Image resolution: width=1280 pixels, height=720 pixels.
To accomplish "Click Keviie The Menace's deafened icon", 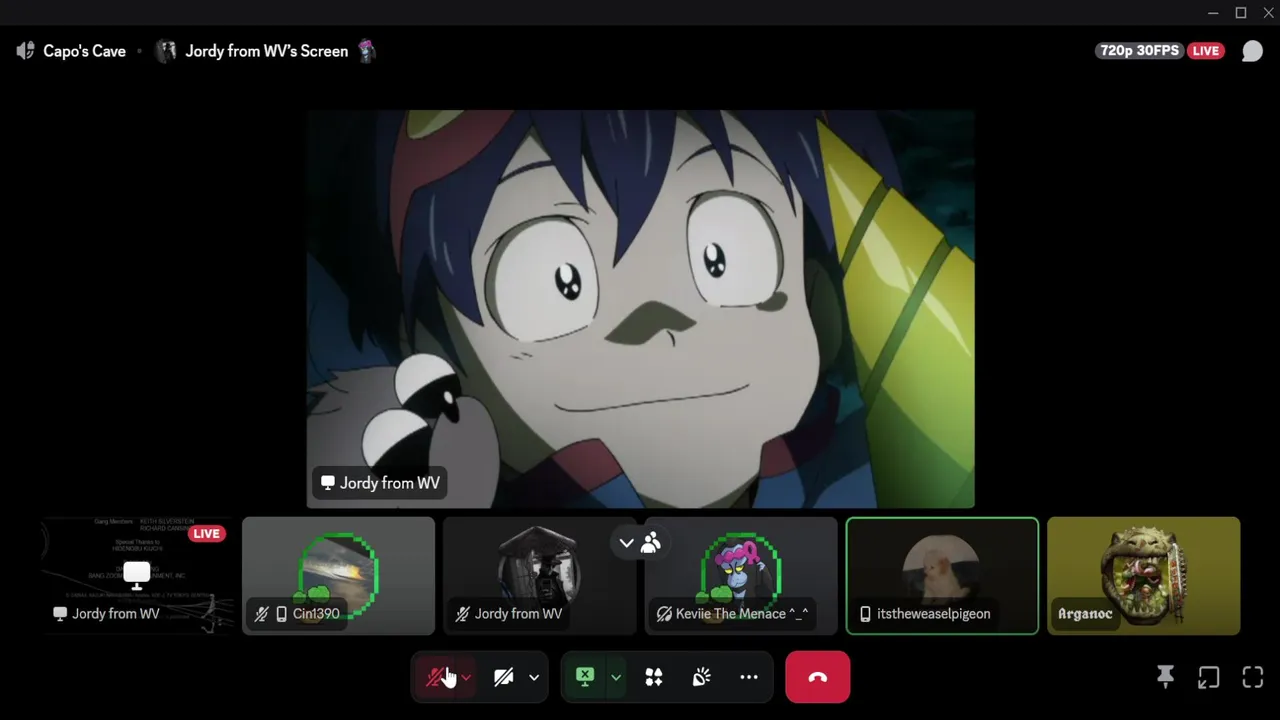I will point(664,614).
